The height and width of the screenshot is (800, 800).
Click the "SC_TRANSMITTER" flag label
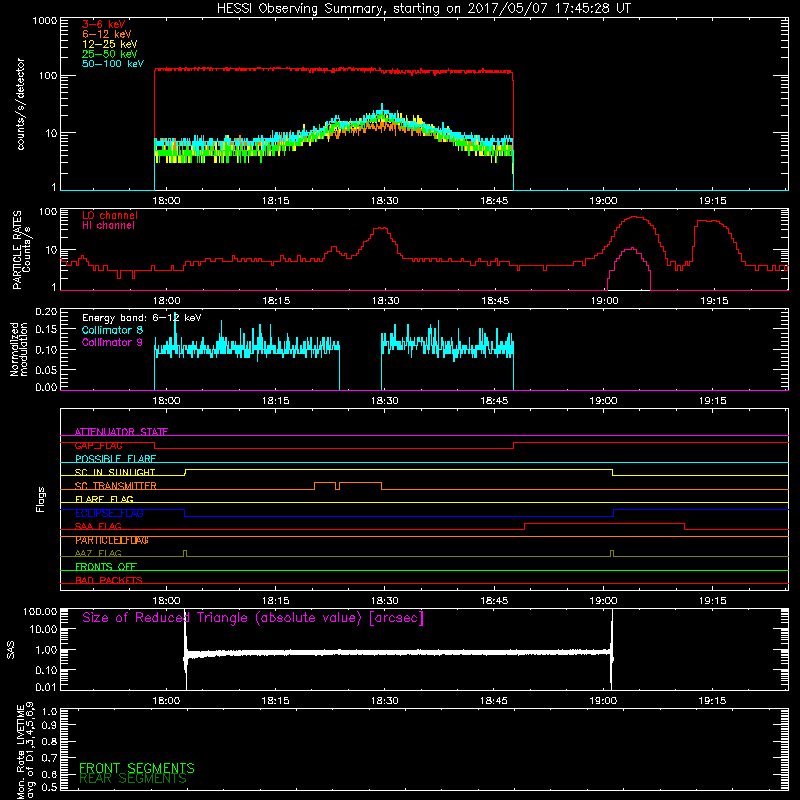pyautogui.click(x=116, y=486)
